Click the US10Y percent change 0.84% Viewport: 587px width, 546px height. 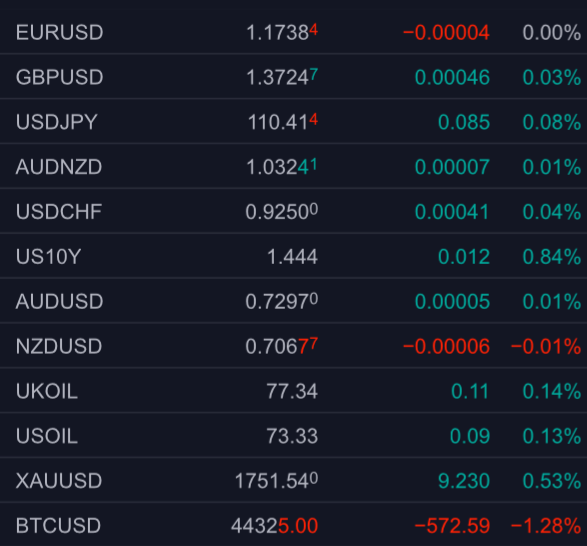552,257
